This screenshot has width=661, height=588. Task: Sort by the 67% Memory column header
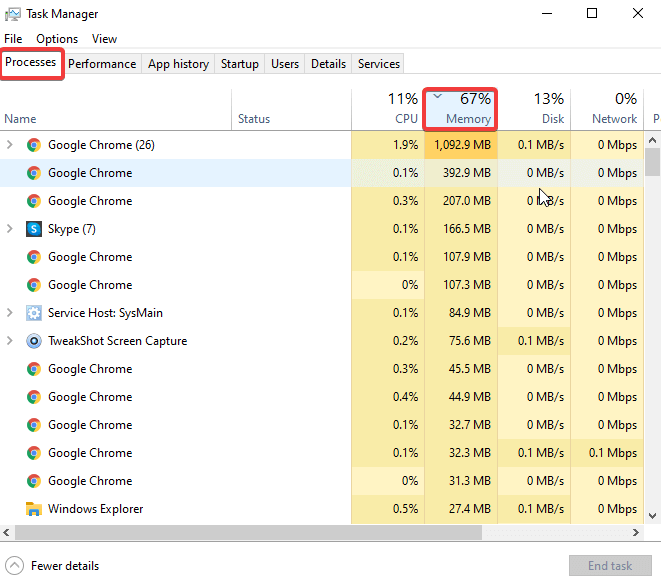point(460,109)
